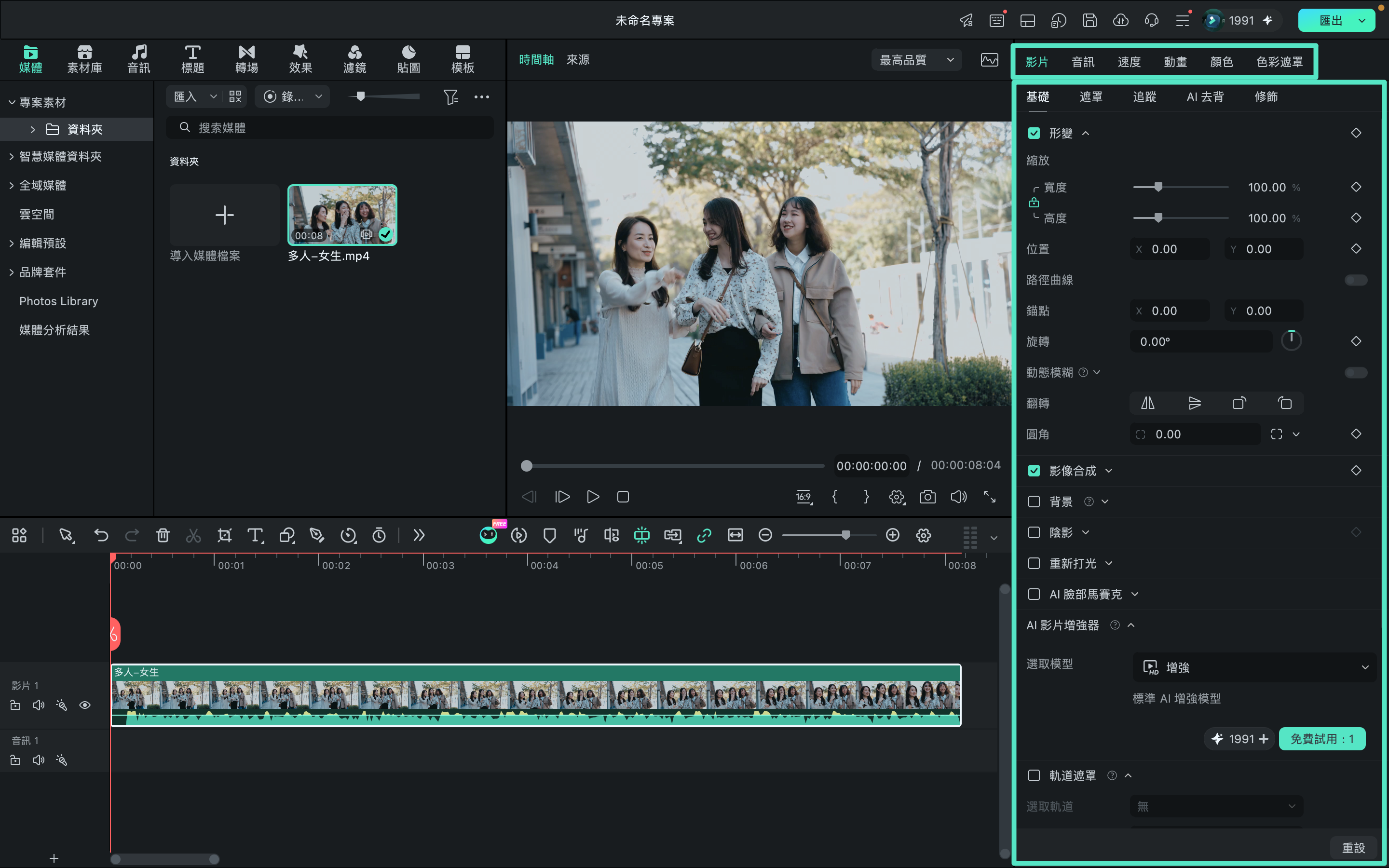Flip horizontally using the 翻轉 mirror icon
The width and height of the screenshot is (1389, 868).
[1147, 403]
